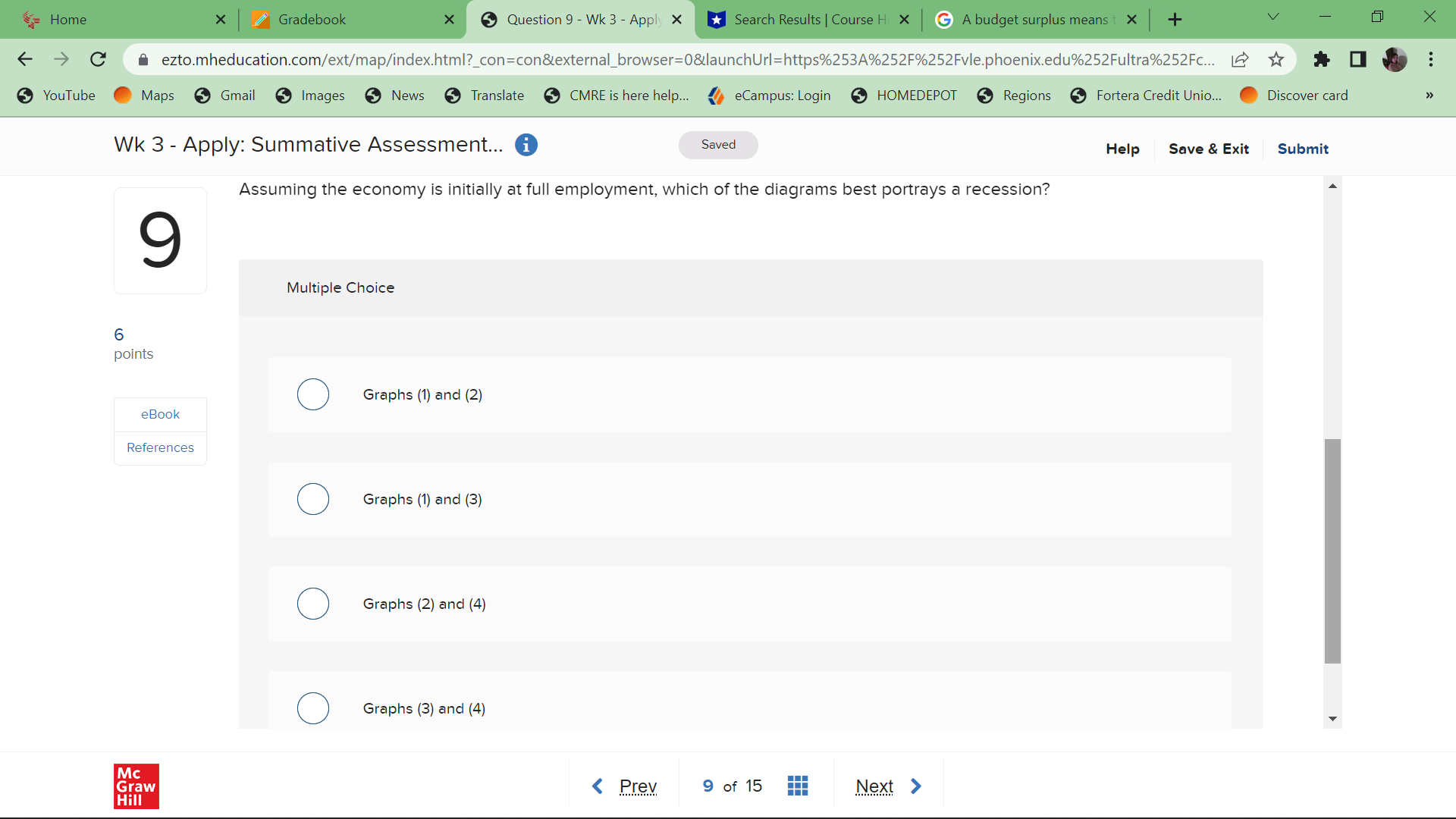Submit the assessment

tap(1303, 149)
